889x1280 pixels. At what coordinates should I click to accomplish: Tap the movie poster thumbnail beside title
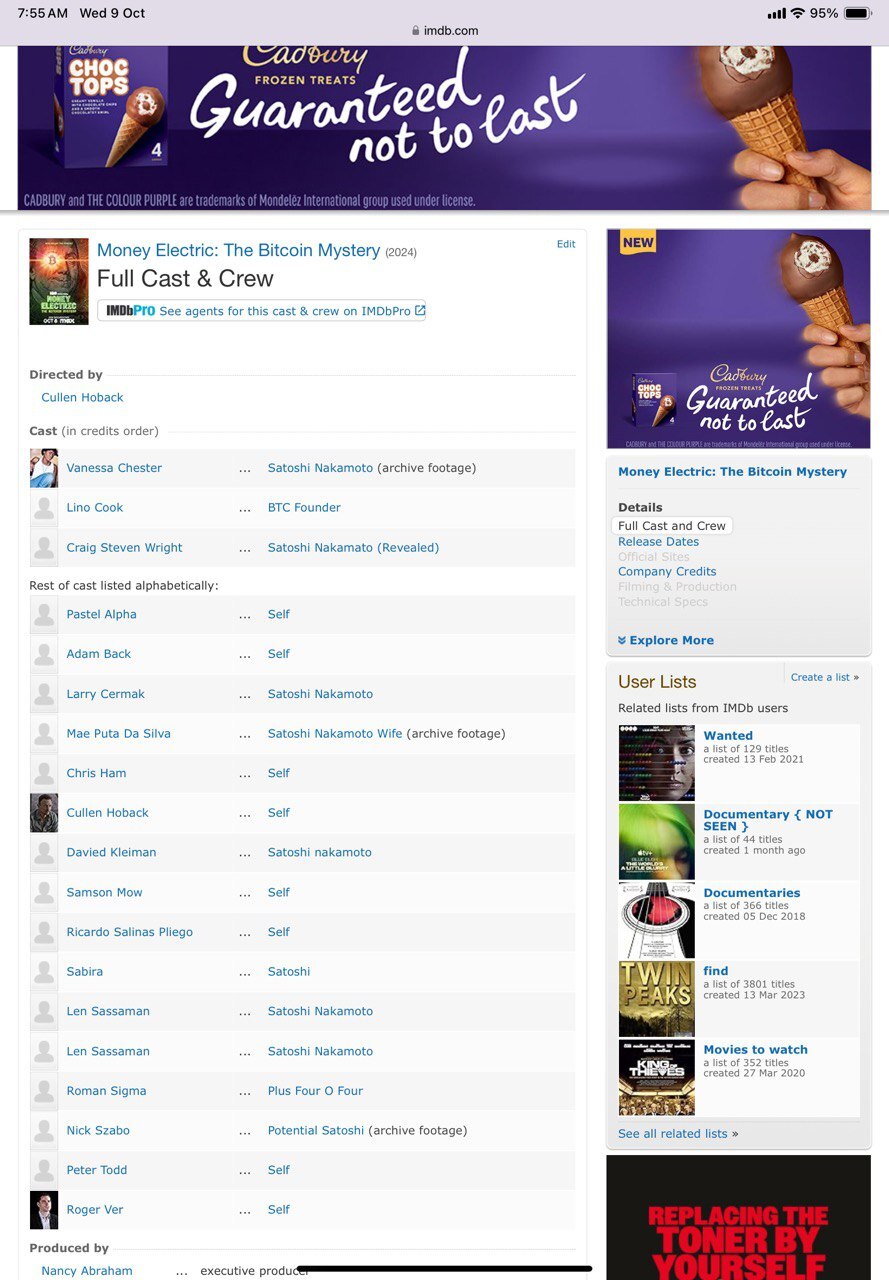coord(59,281)
